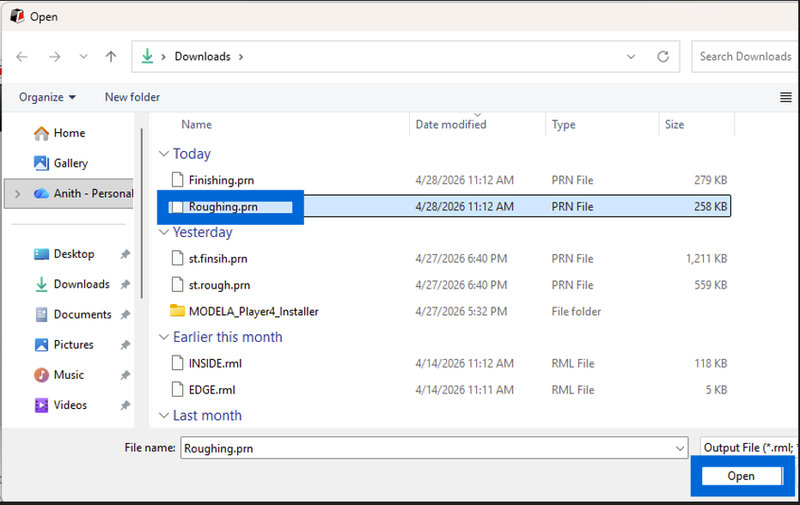Click the st.finsih.prn file icon
Screen dimensions: 800x505
(177, 259)
